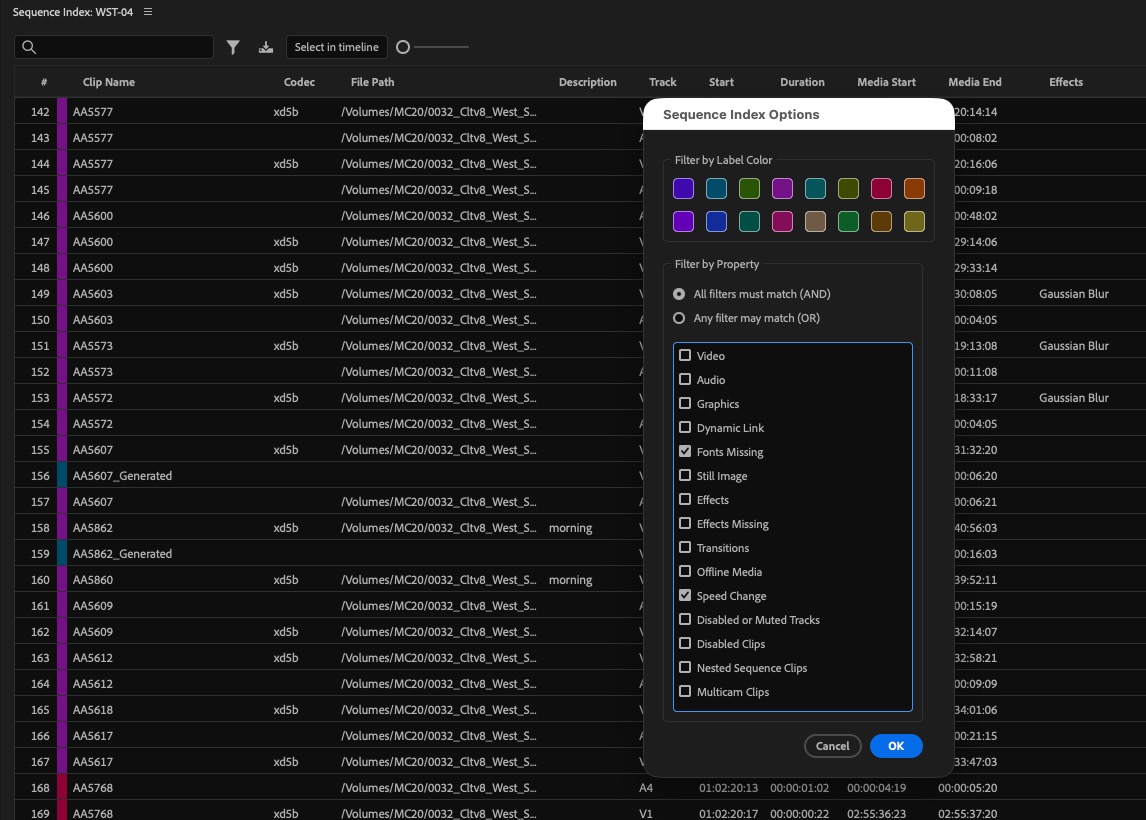The height and width of the screenshot is (820, 1146).
Task: Select the crimson red label color swatch
Action: 881,189
